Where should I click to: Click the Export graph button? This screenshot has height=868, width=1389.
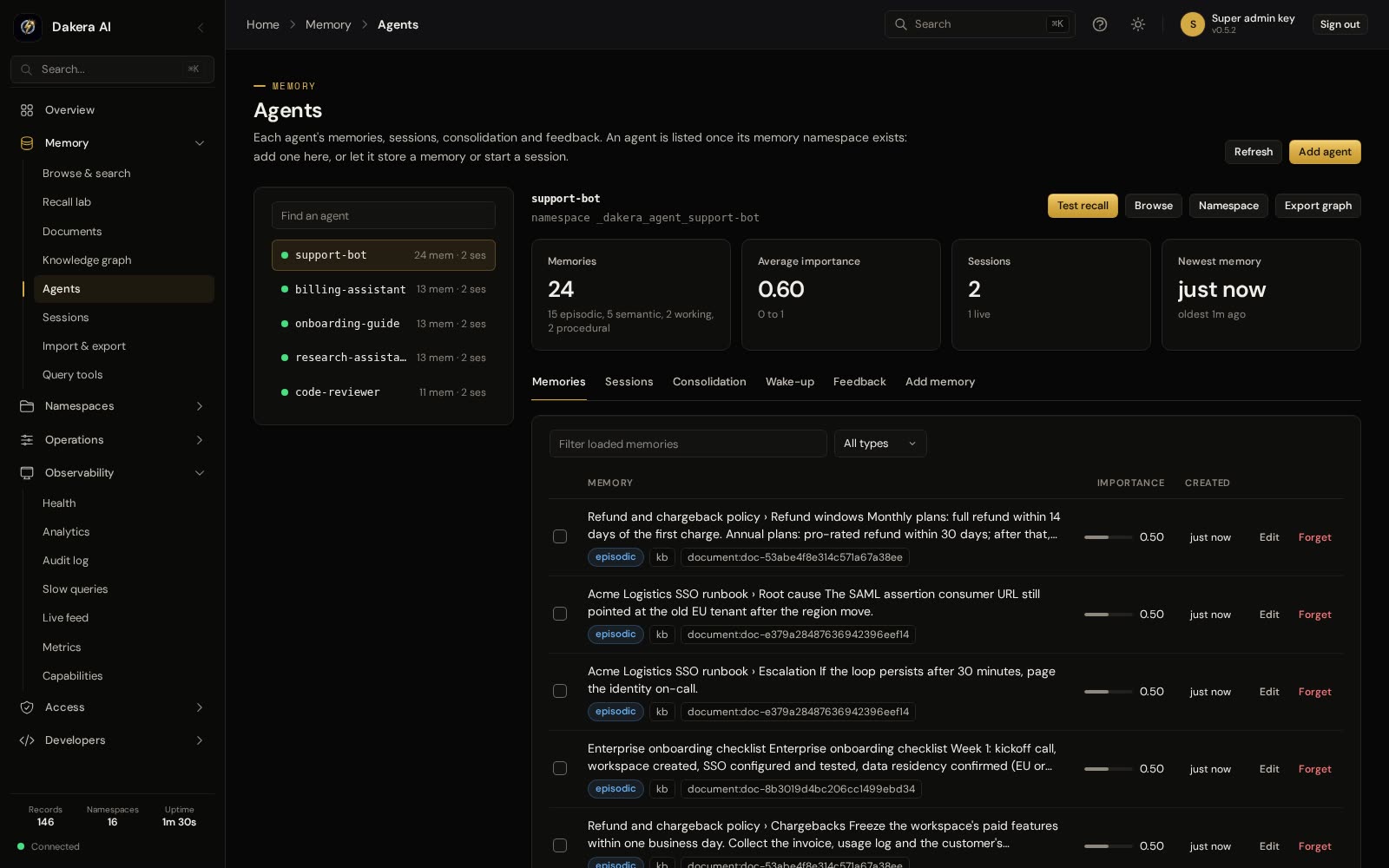1318,206
